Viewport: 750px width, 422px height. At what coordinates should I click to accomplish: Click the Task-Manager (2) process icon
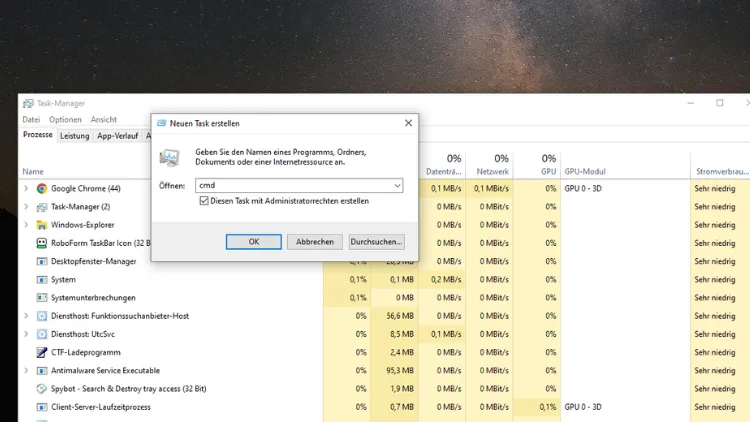42,207
